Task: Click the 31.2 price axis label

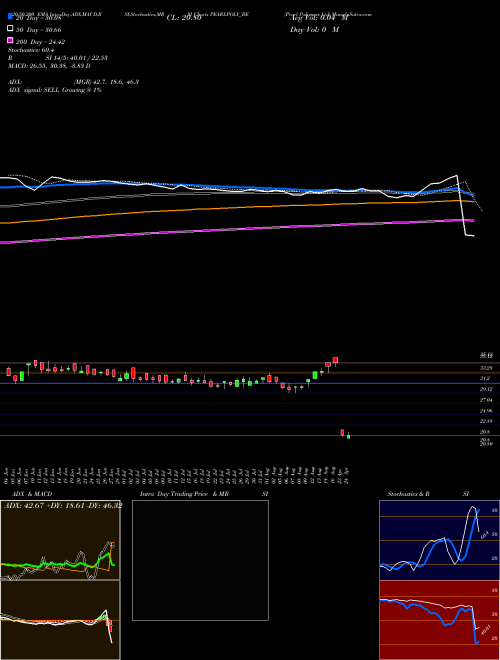Action: tap(487, 378)
